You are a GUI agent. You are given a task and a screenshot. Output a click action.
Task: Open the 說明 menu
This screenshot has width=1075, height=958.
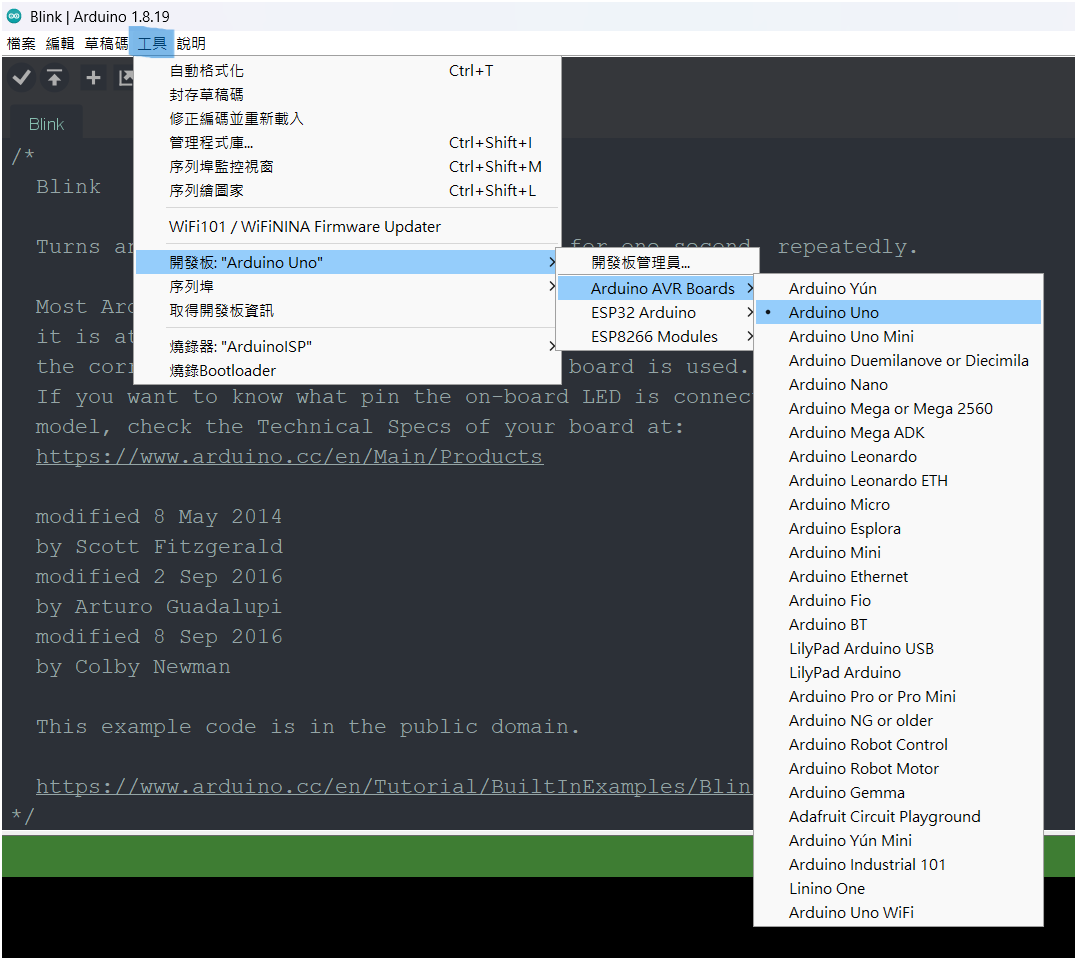191,44
